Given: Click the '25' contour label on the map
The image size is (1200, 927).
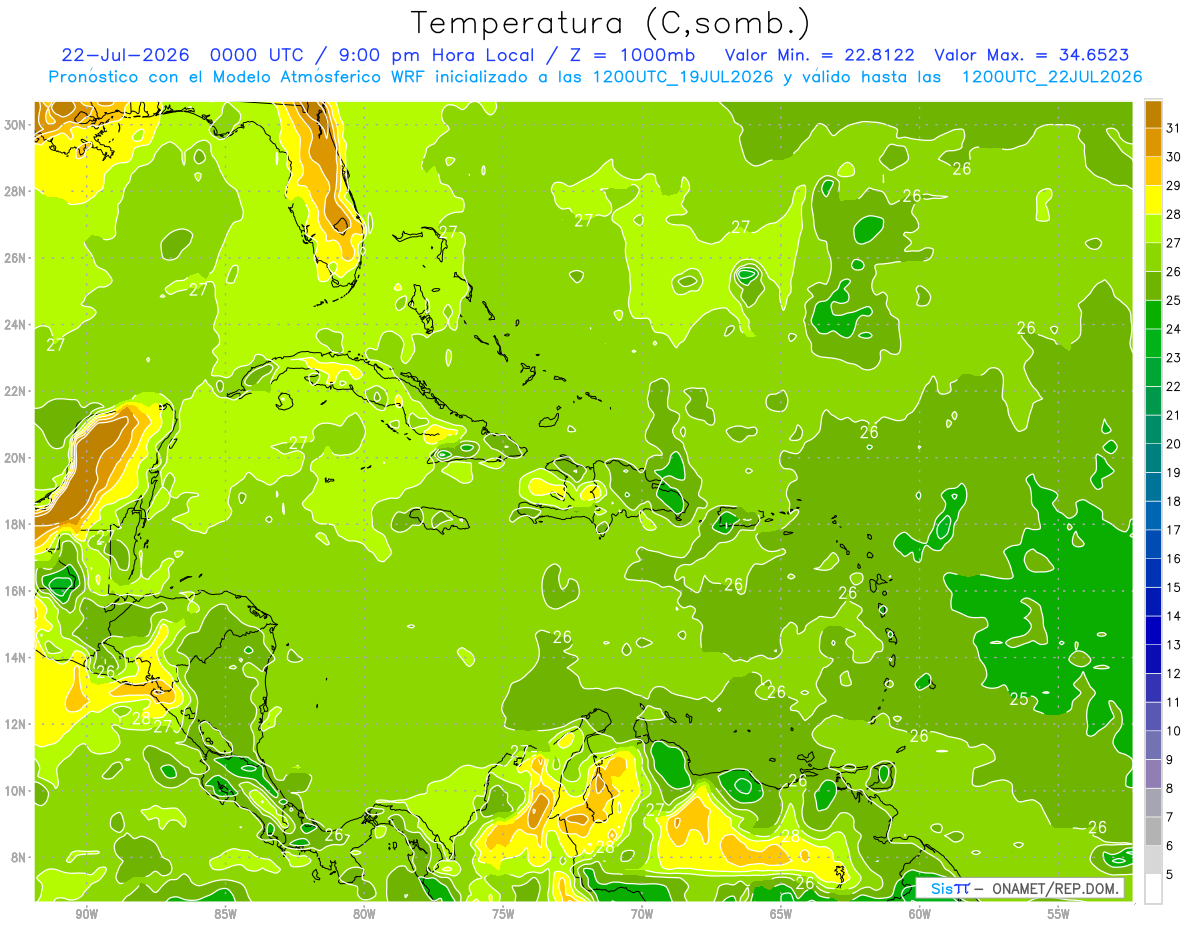Looking at the screenshot, I should pyautogui.click(x=1019, y=699).
